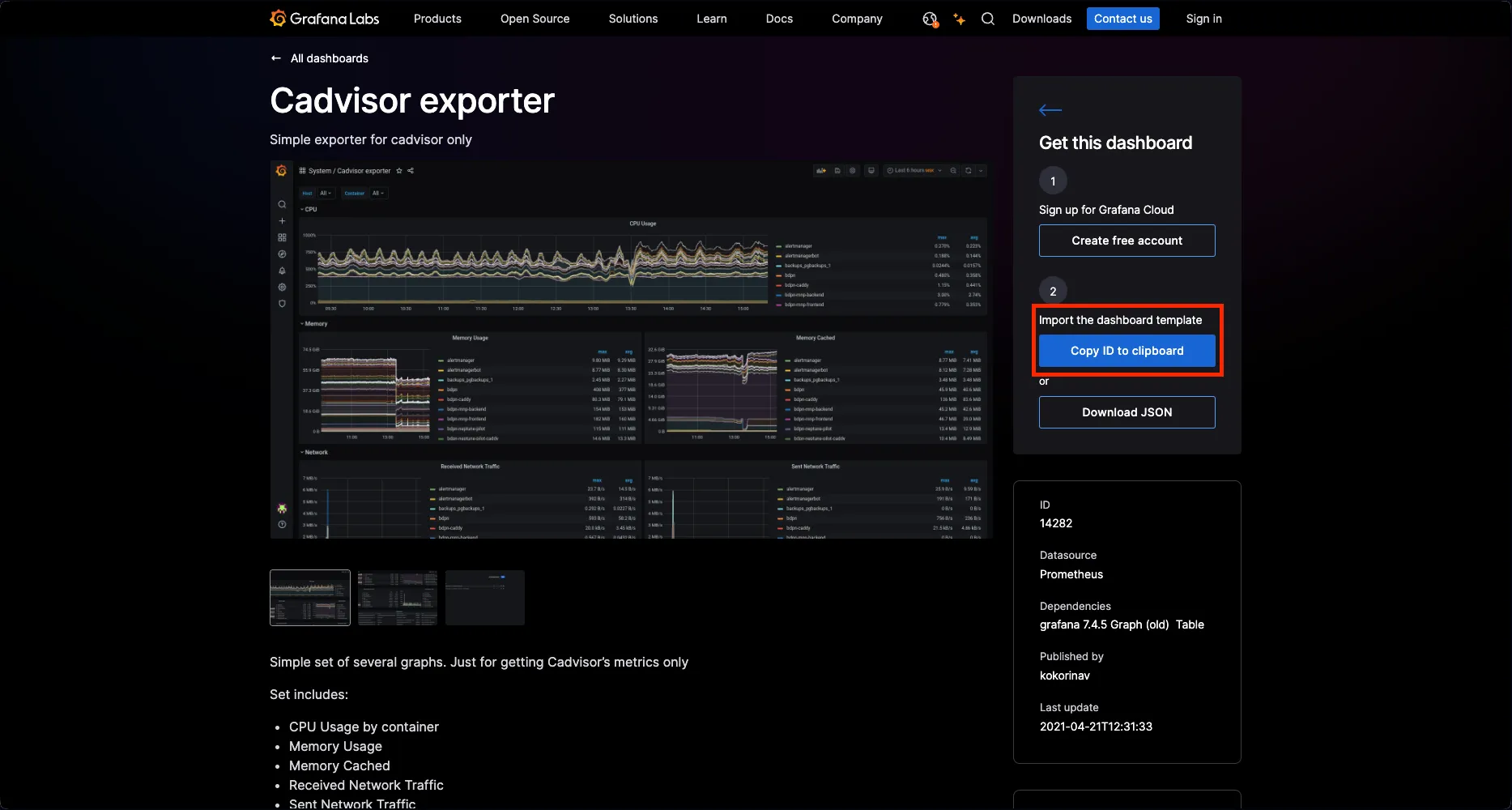Click the Grafana Labs logo
Image resolution: width=1512 pixels, height=810 pixels.
325,18
